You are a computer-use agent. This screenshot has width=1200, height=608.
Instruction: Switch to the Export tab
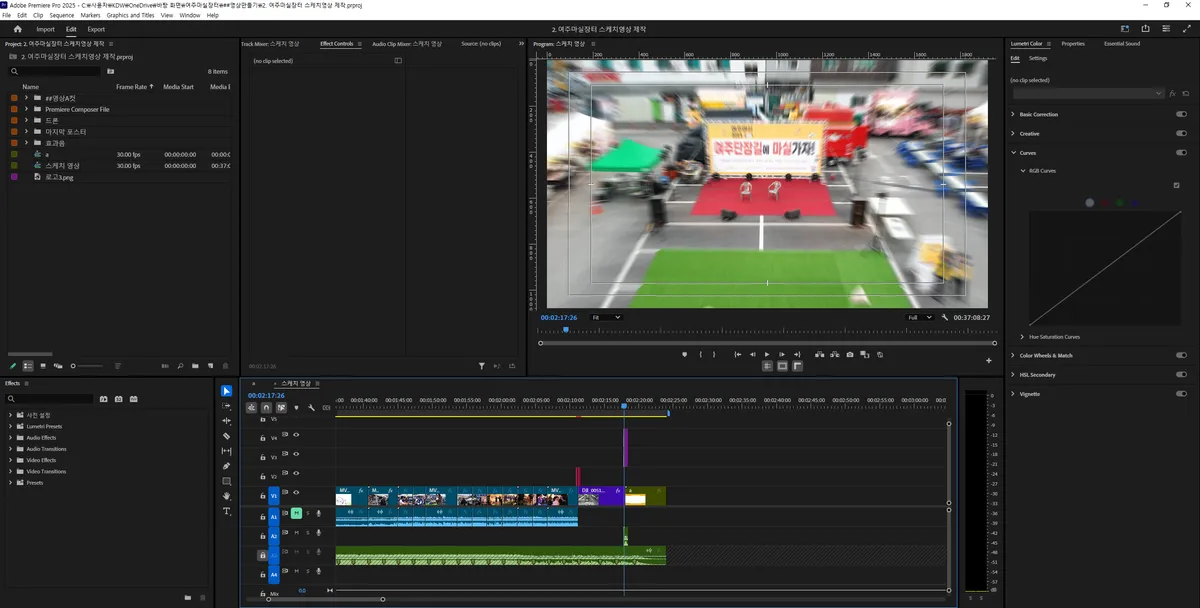[96, 29]
